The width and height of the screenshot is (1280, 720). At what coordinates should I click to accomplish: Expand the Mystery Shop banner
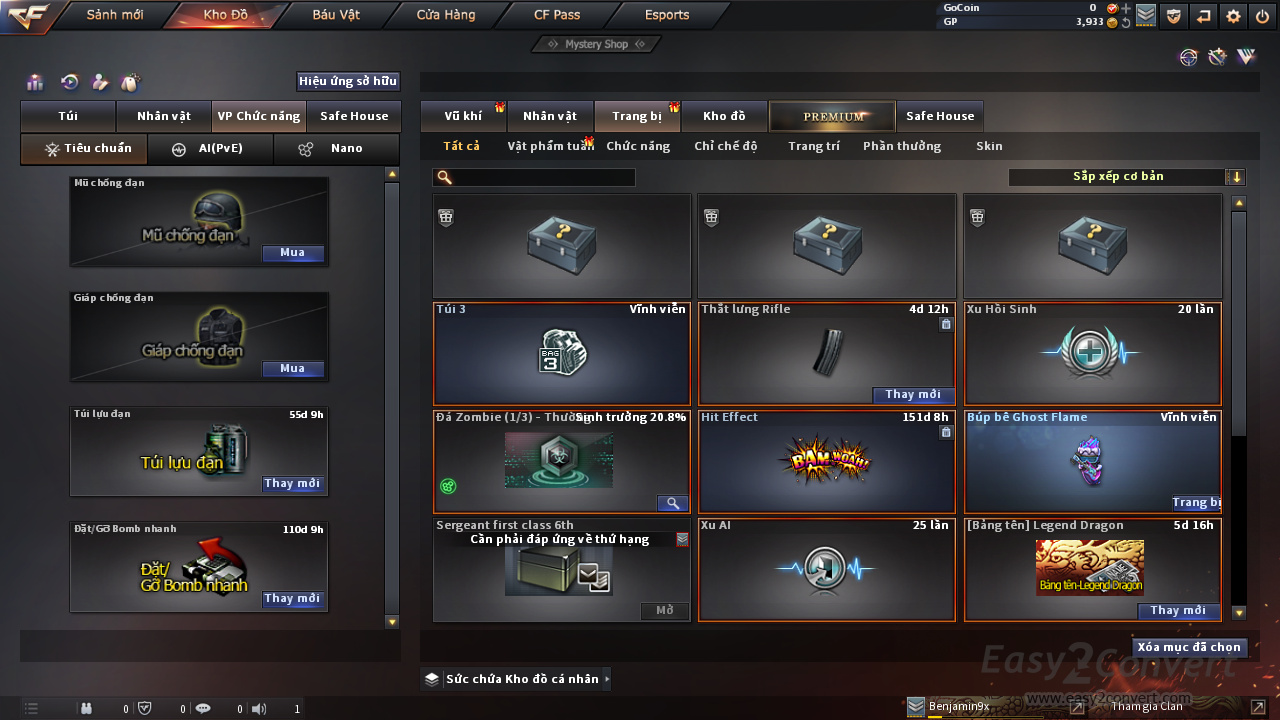[596, 44]
